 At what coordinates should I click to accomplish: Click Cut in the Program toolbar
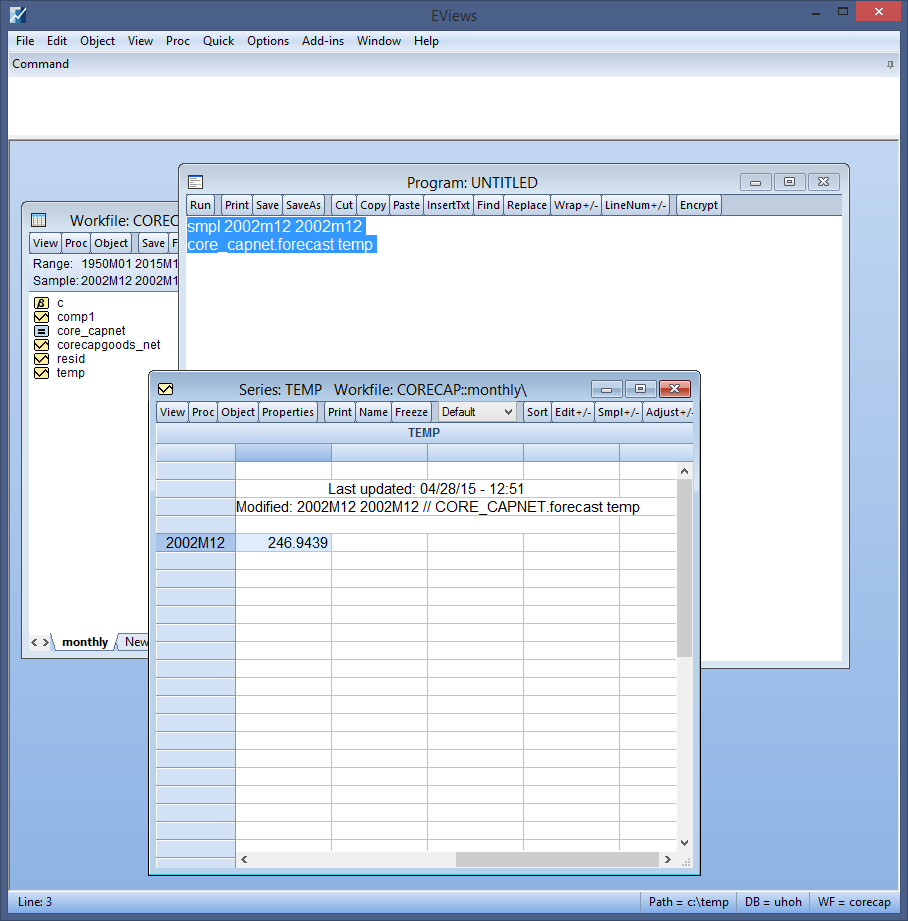point(344,205)
